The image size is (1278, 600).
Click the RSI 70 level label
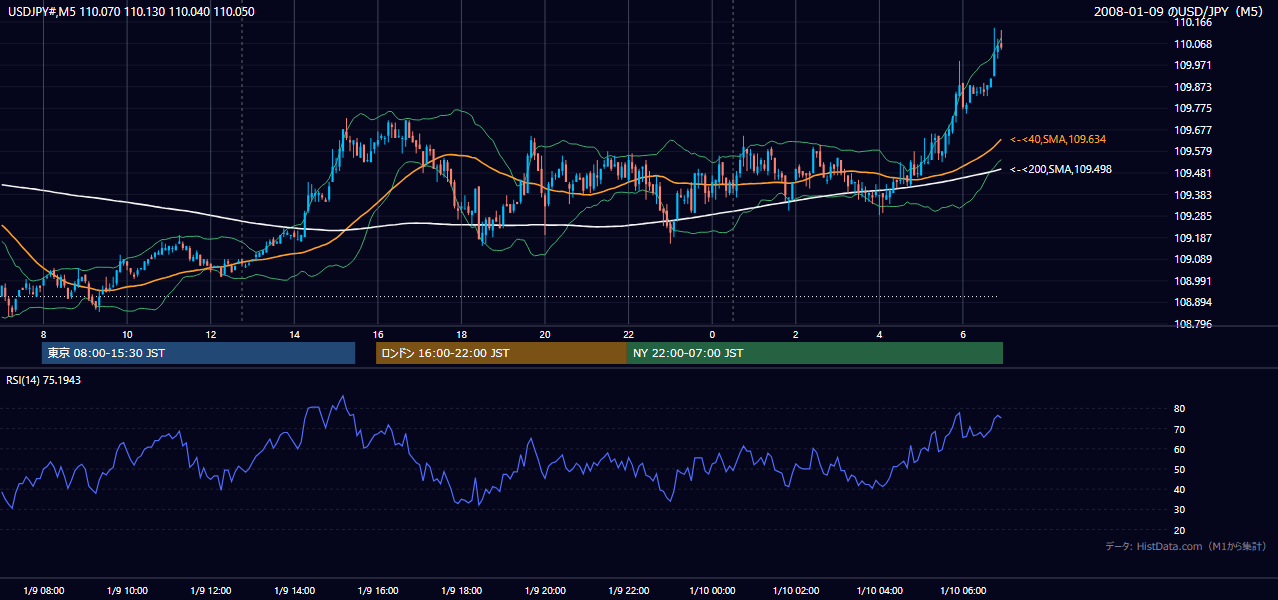(x=1180, y=429)
